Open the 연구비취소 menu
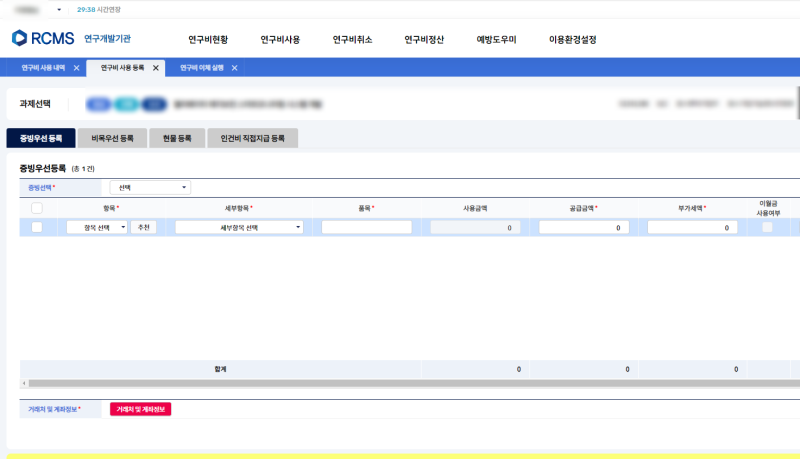Screen dimensions: 800x459 click(353, 40)
